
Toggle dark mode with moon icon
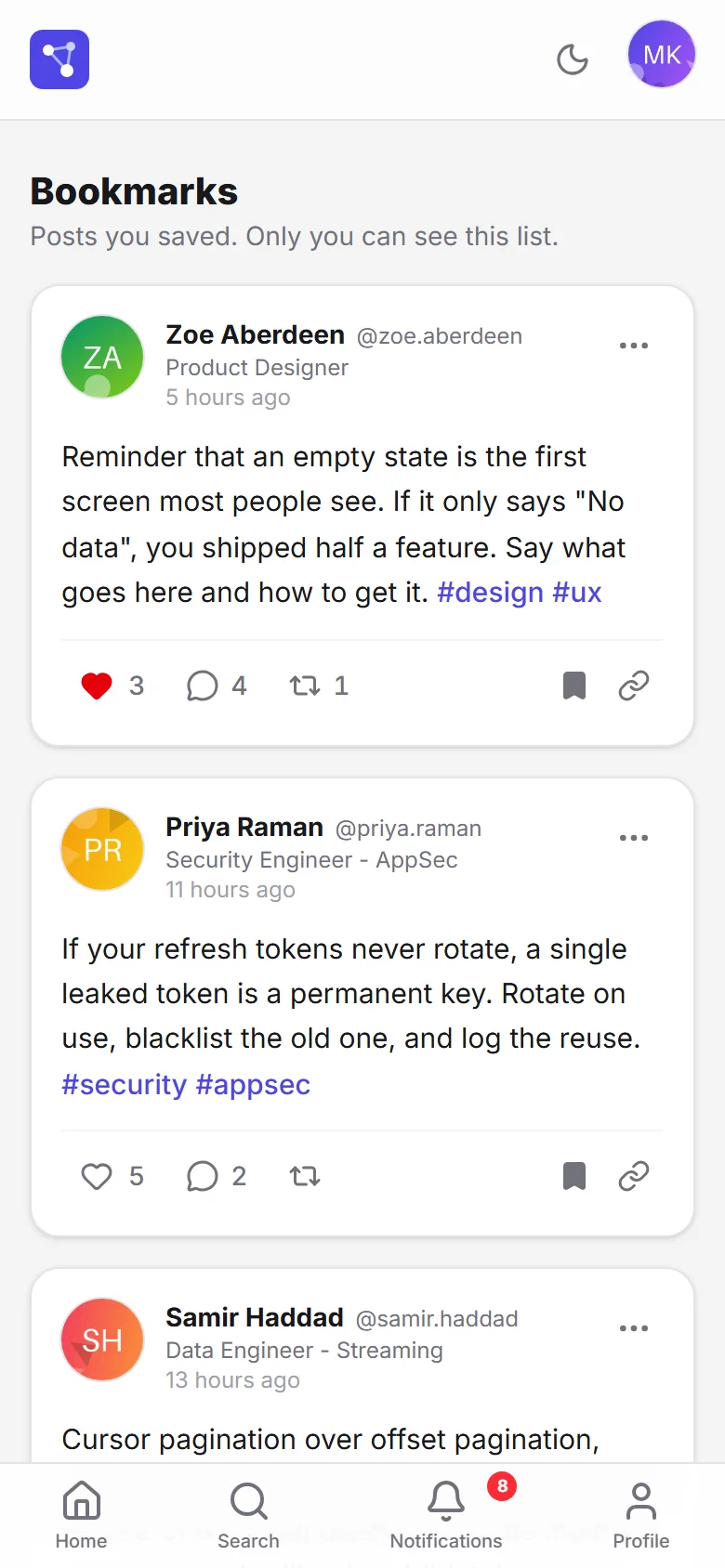[573, 59]
